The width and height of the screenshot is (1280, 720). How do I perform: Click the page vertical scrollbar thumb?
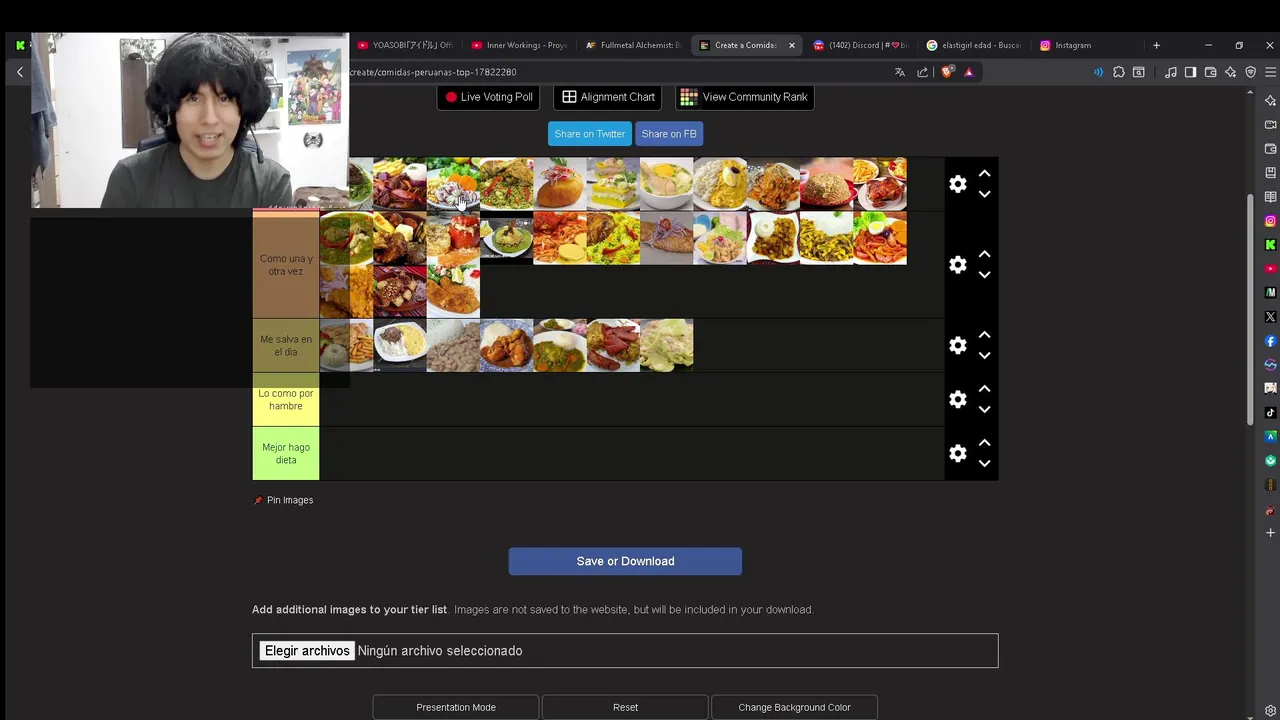coord(1249,308)
